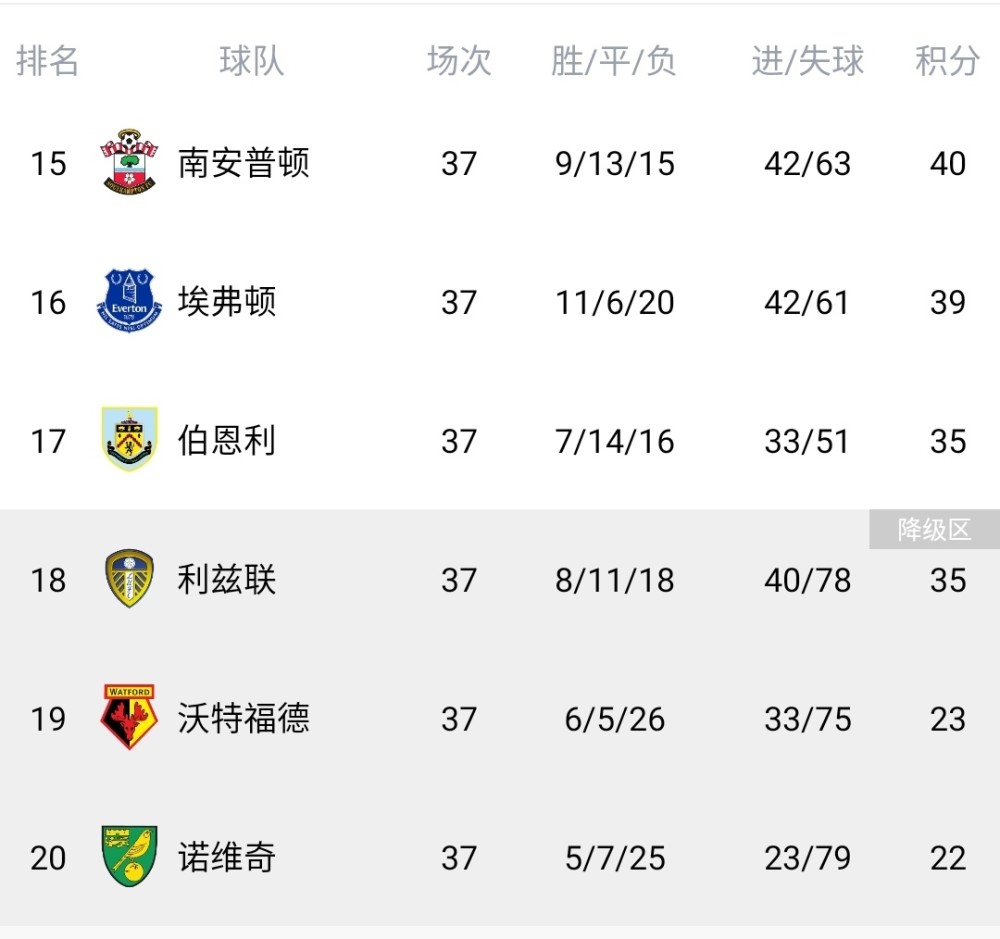Viewport: 1000px width, 939px height.
Task: Click the Leeds United club crest
Action: [x=130, y=579]
